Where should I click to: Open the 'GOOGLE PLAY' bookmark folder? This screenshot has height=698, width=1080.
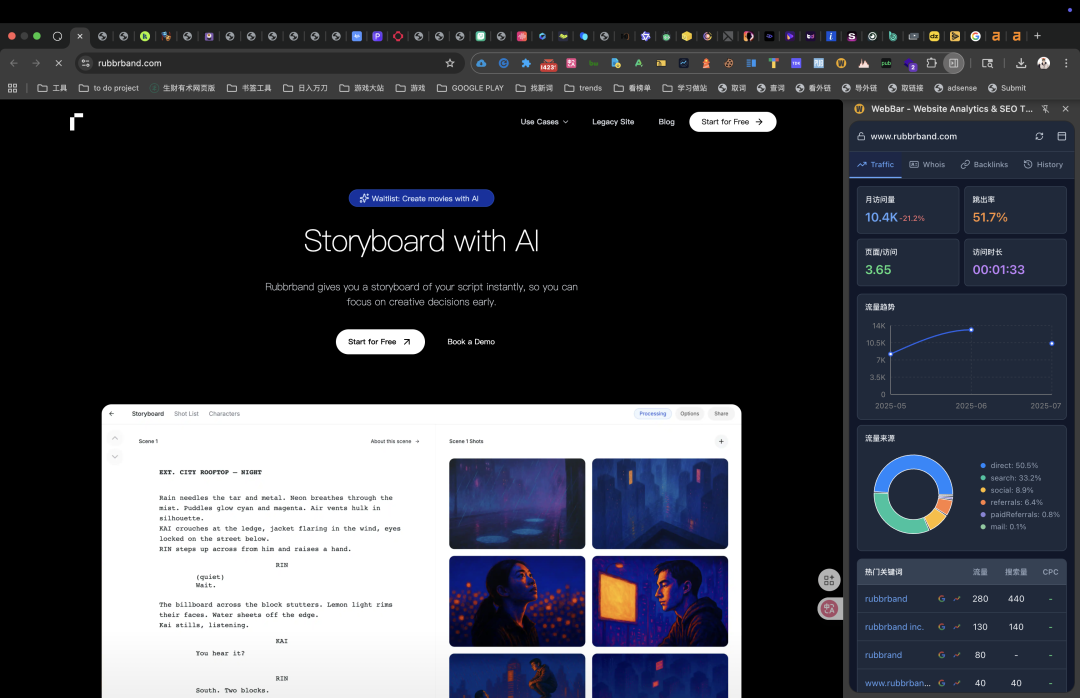470,88
